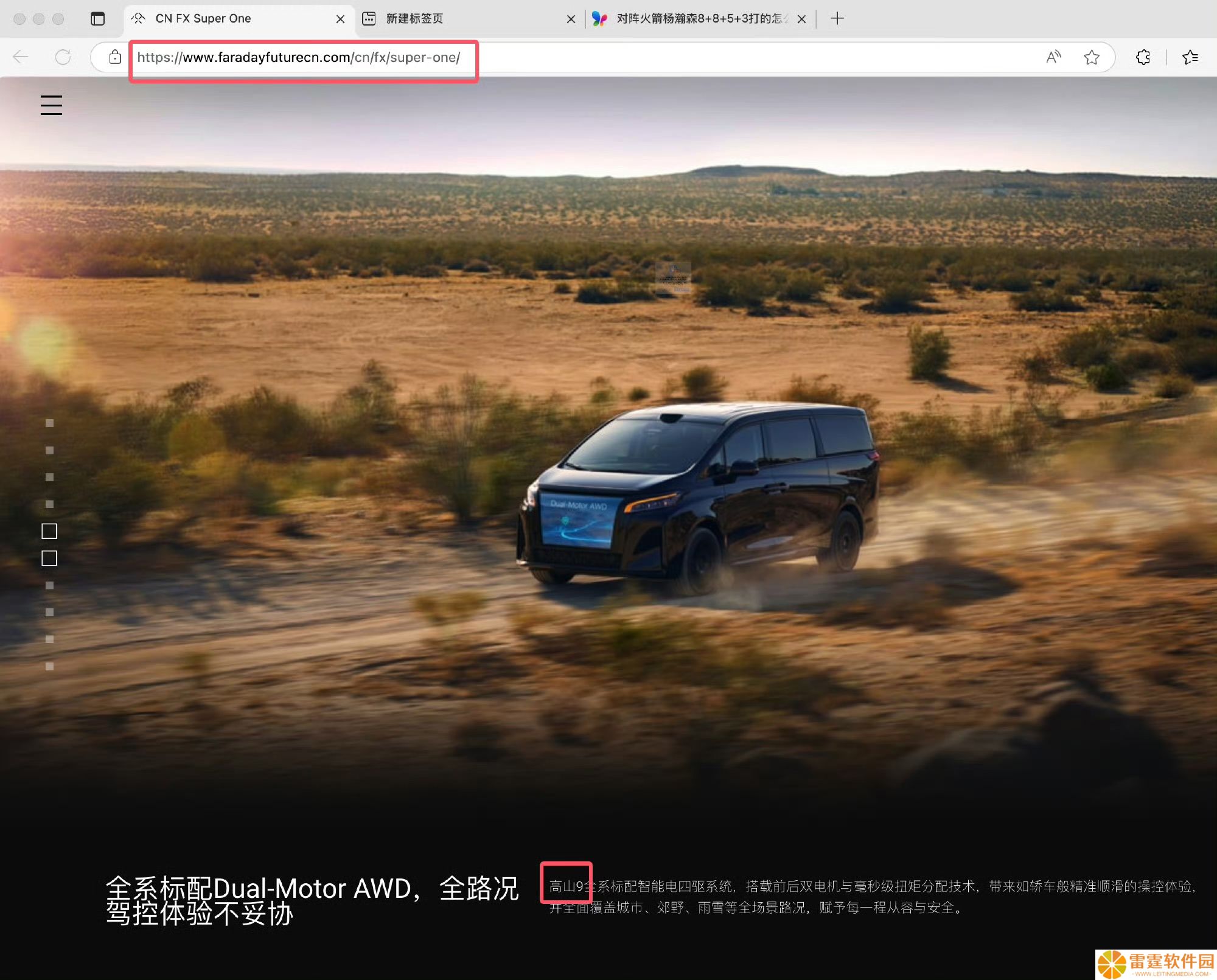
Task: Select the second section dot indicator
Action: point(49,450)
